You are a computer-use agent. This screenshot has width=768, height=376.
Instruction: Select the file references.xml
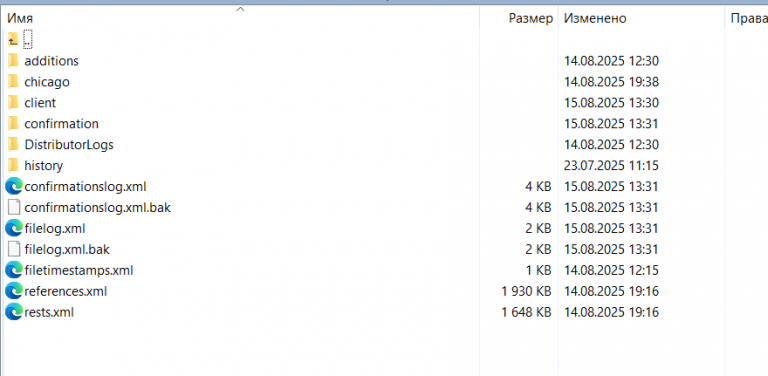click(66, 291)
